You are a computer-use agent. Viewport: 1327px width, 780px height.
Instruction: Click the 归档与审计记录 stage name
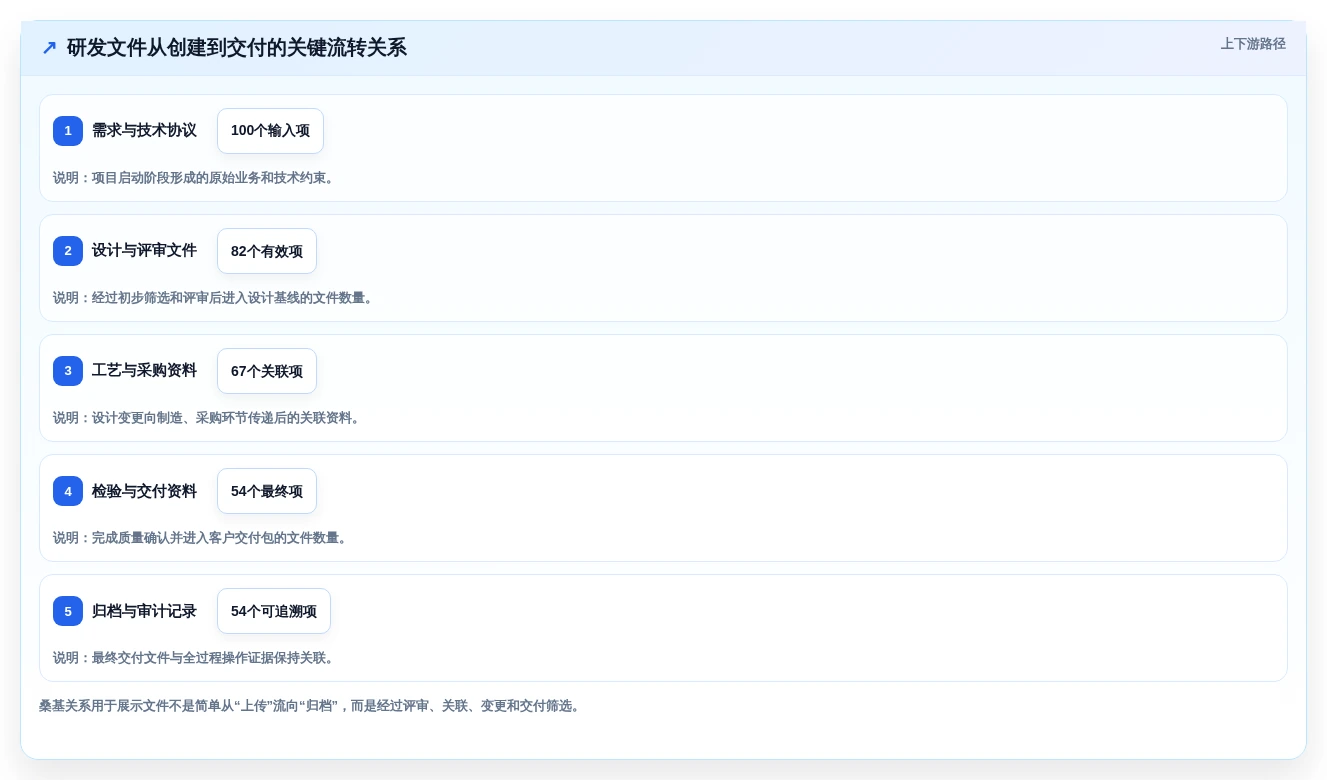pyautogui.click(x=144, y=611)
